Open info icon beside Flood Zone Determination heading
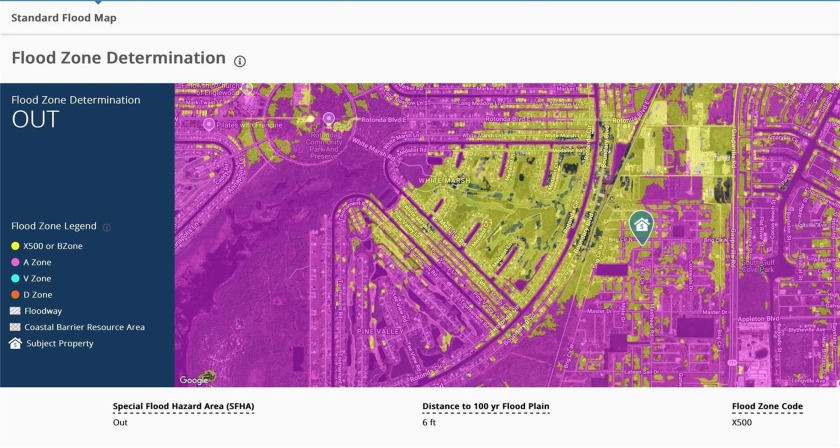 coord(240,61)
